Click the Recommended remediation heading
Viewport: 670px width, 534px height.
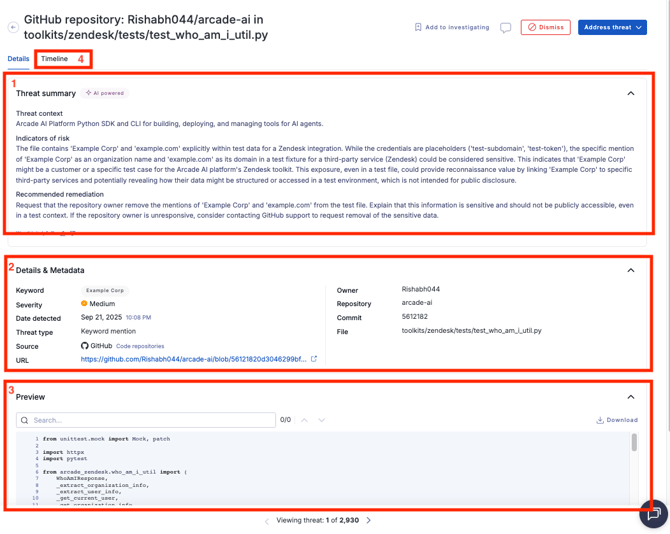click(60, 194)
